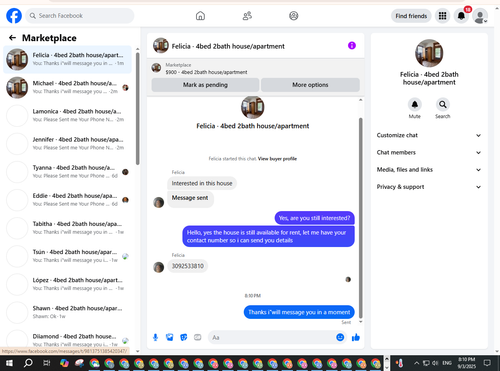
Task: Open the Friends icon in top navigation
Action: 247,16
